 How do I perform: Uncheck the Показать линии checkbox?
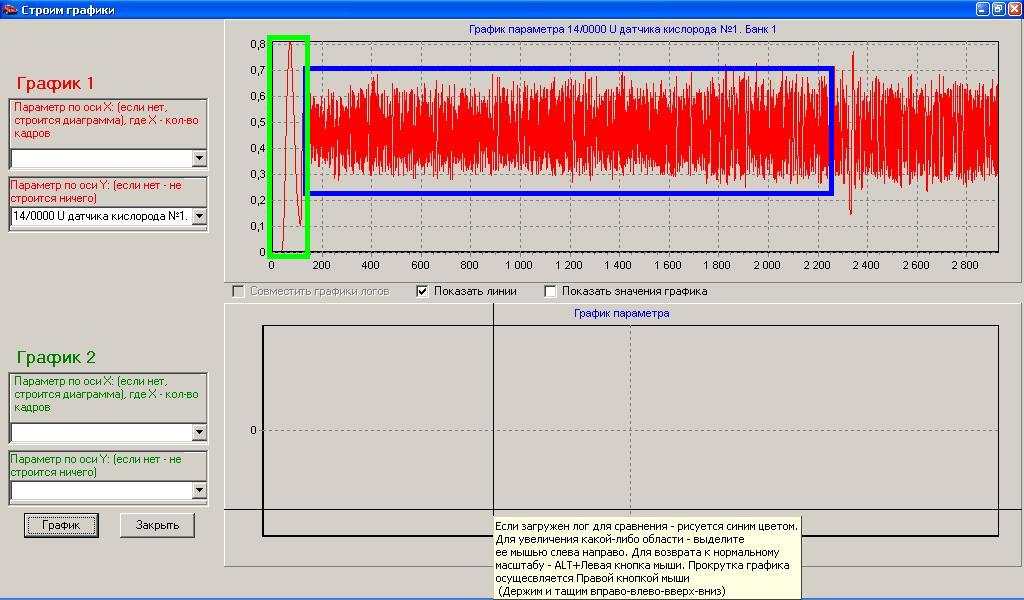422,292
